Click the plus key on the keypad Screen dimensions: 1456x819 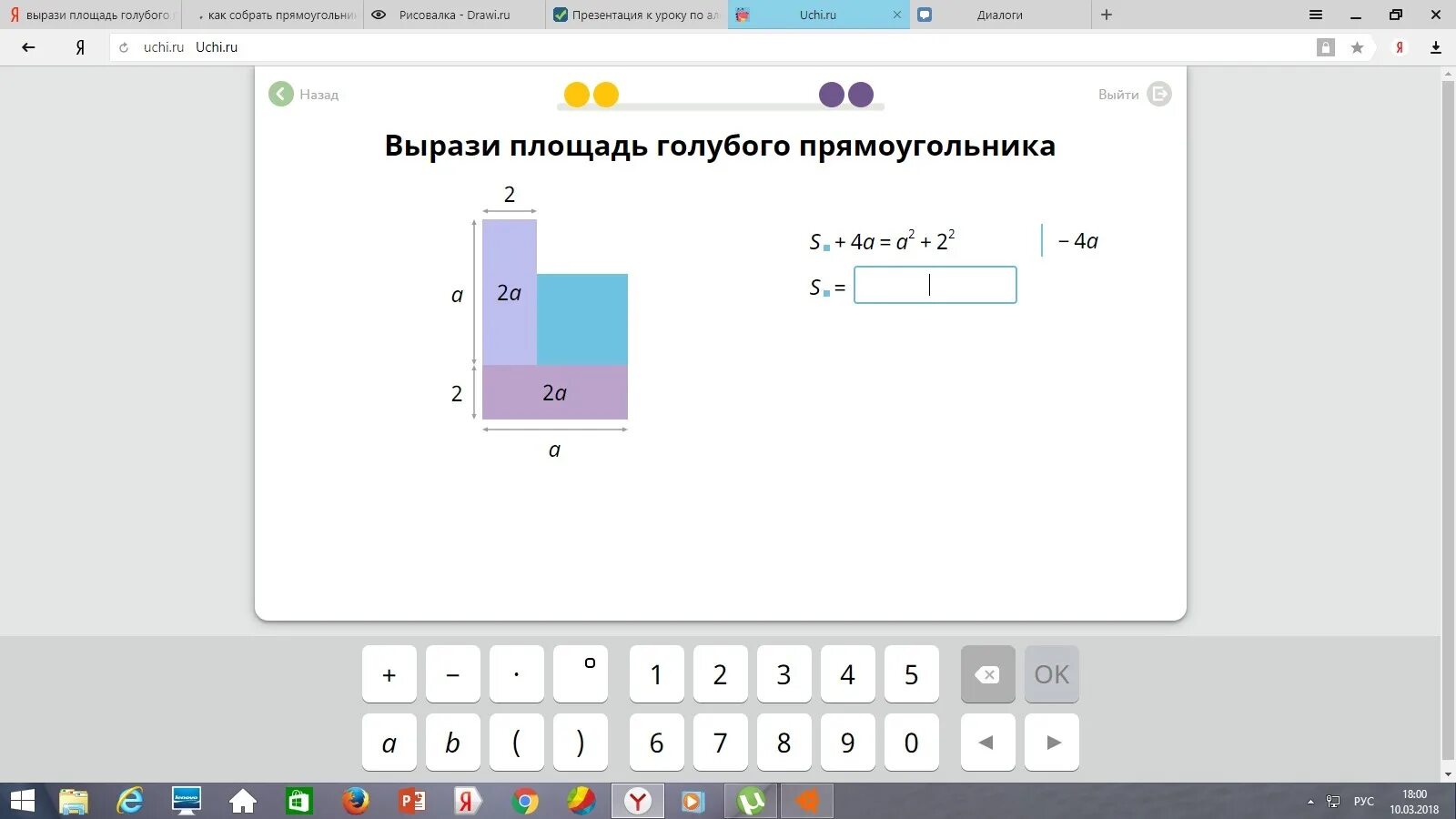pos(389,674)
